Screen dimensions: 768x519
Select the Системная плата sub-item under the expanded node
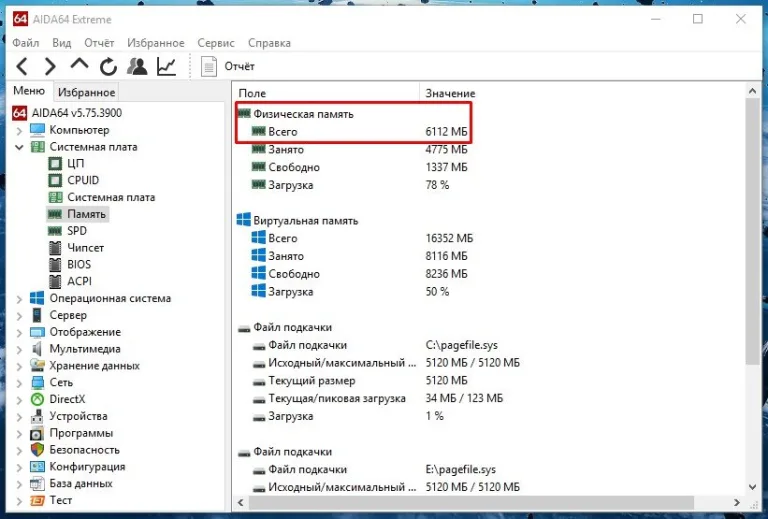click(x=111, y=197)
